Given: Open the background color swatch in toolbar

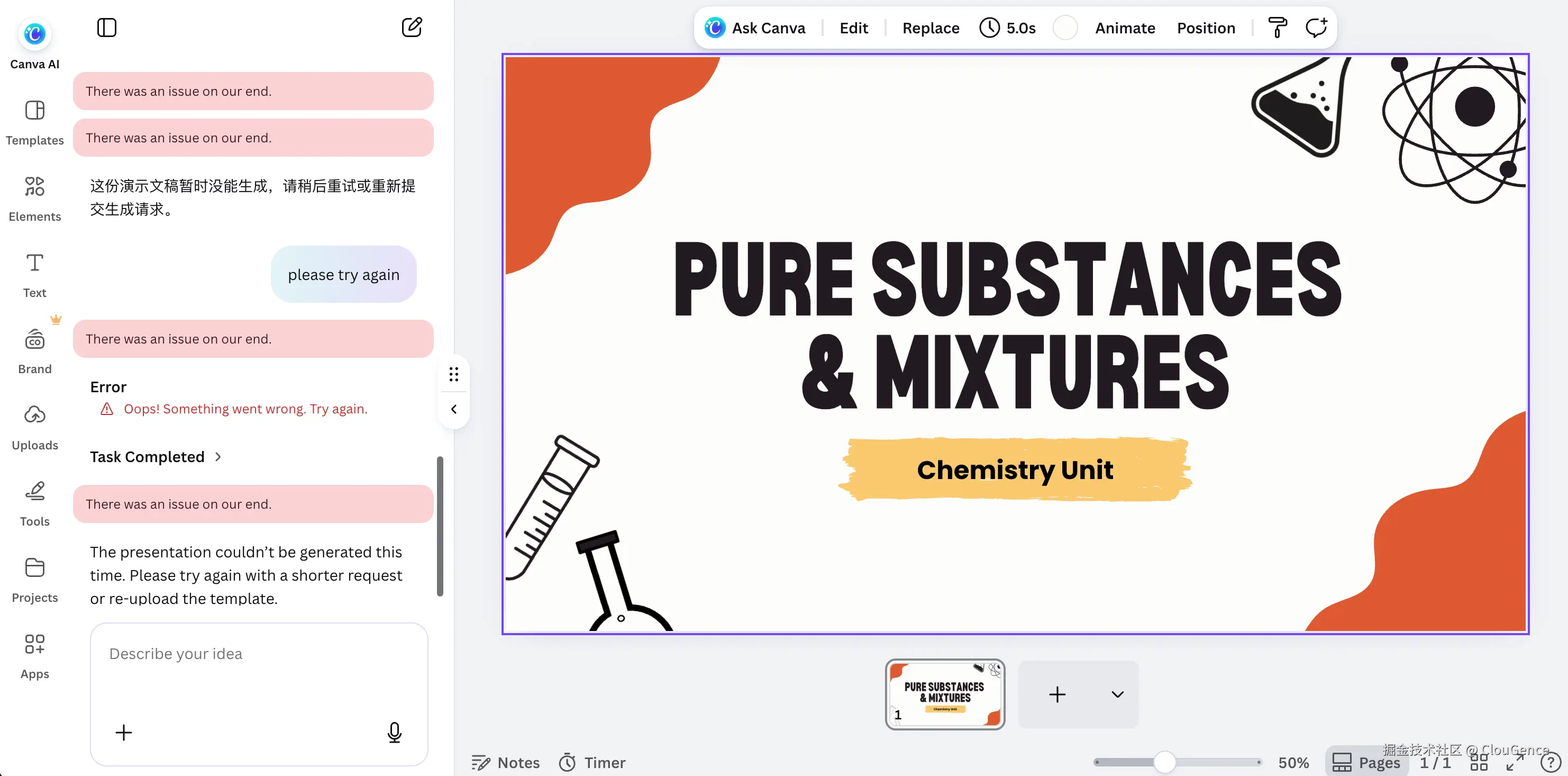Looking at the screenshot, I should (1065, 28).
